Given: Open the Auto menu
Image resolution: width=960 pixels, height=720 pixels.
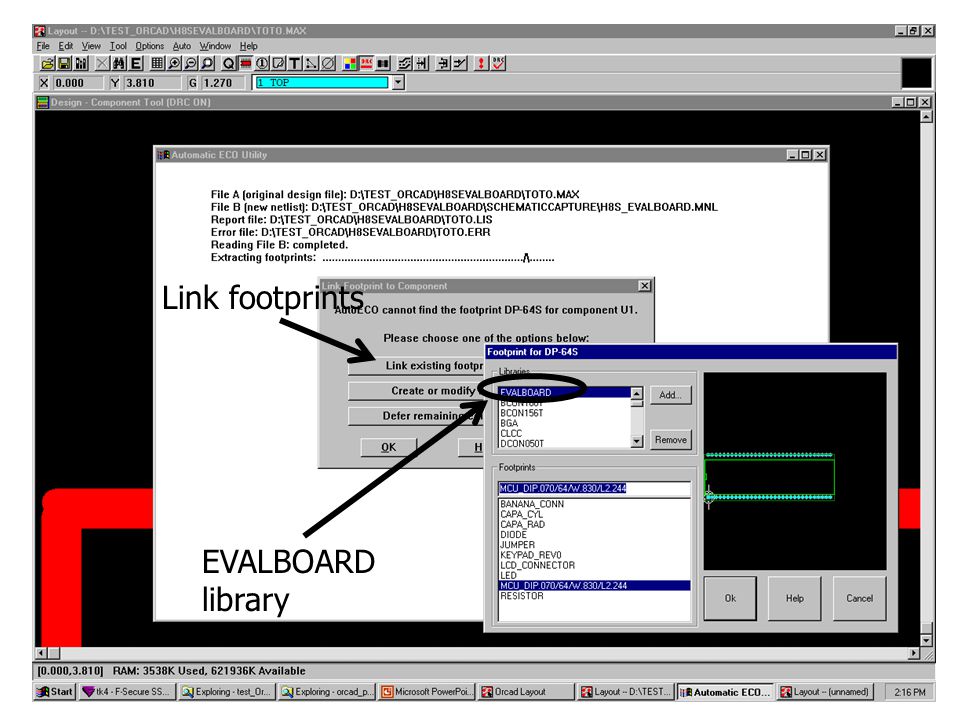Looking at the screenshot, I should 182,46.
